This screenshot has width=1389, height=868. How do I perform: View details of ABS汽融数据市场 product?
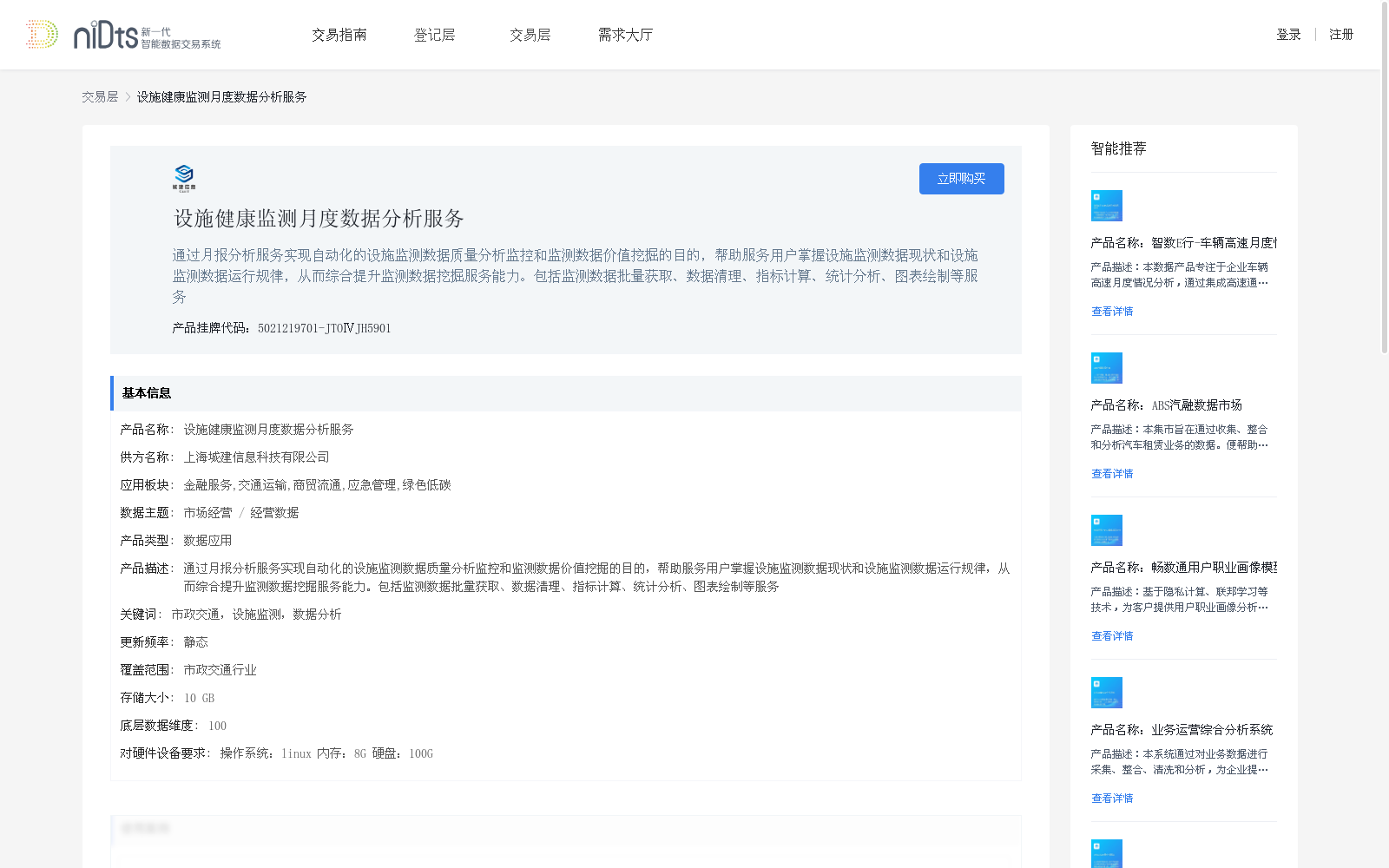[x=1112, y=474]
